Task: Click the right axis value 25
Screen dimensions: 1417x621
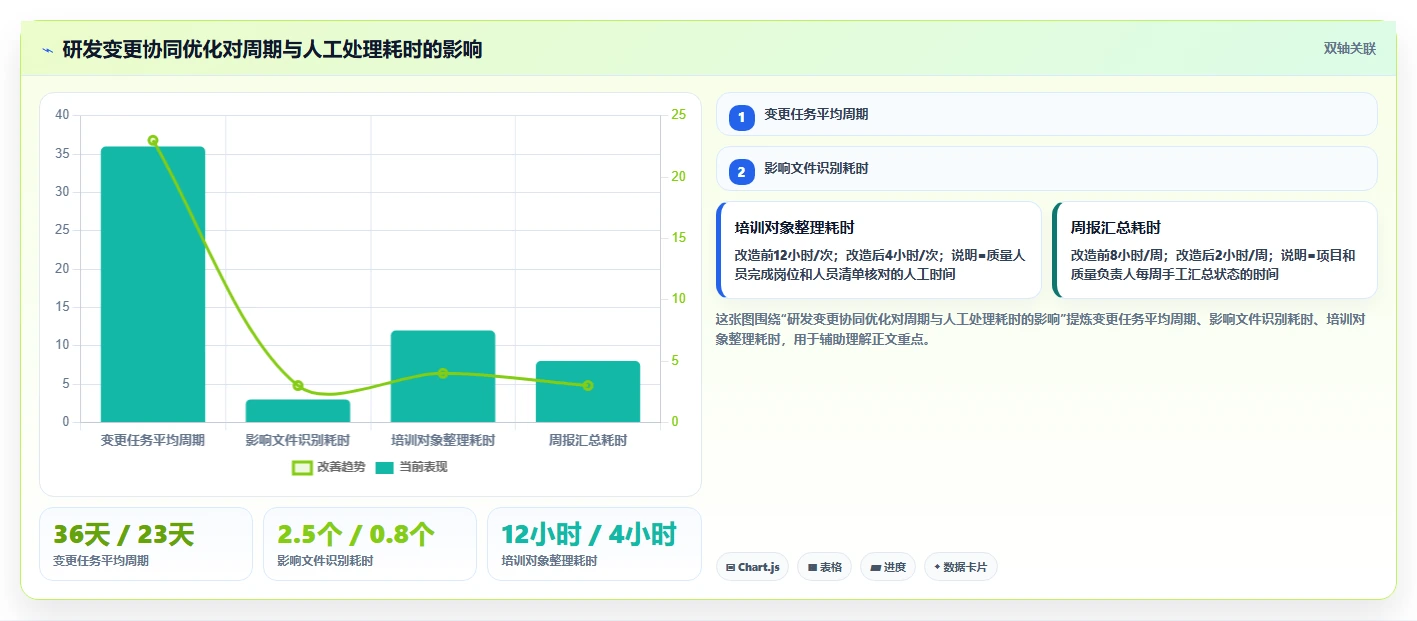Action: coord(678,115)
